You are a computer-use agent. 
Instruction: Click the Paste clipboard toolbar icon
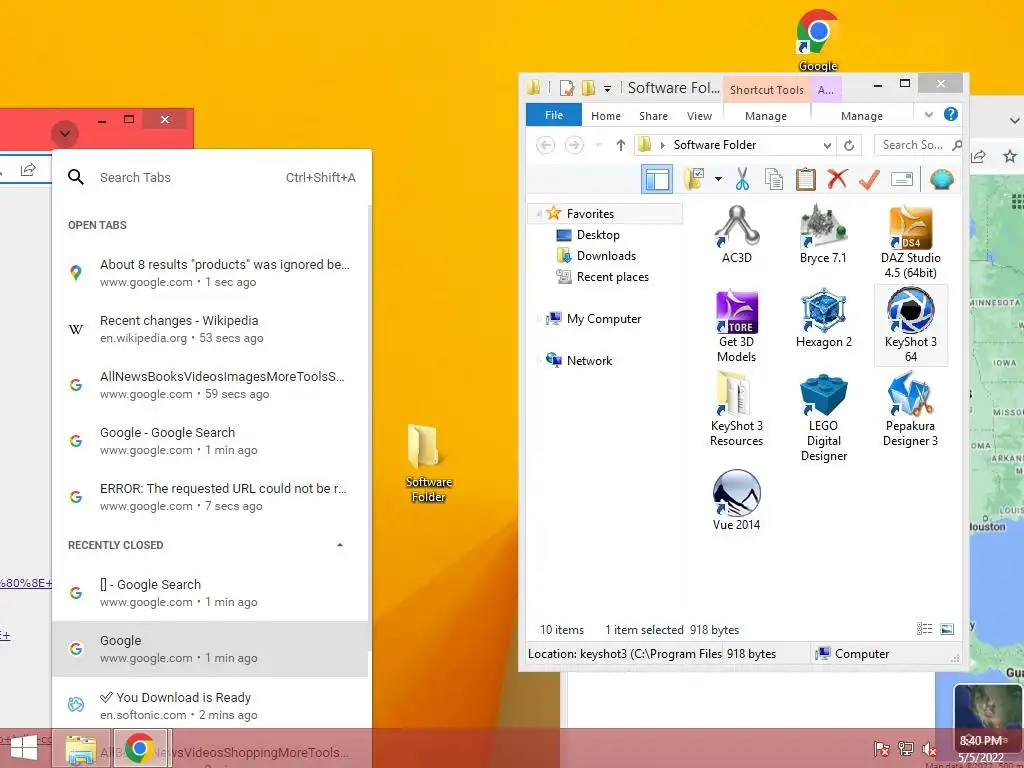tap(805, 179)
